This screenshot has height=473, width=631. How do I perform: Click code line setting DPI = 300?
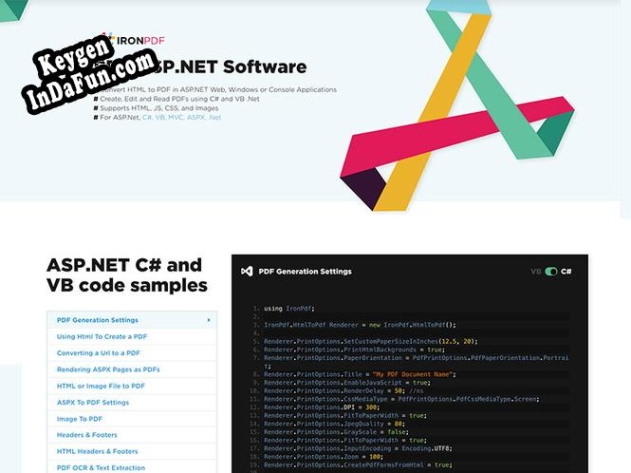point(322,407)
